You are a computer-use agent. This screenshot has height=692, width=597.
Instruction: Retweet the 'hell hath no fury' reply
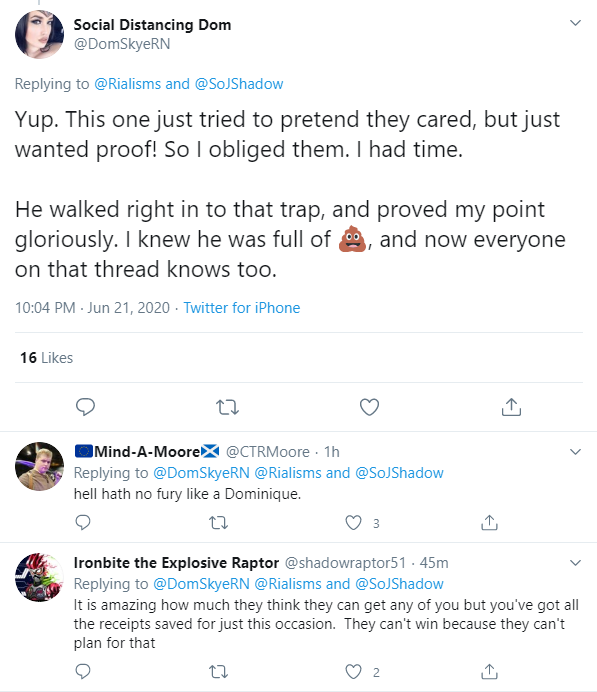point(218,523)
